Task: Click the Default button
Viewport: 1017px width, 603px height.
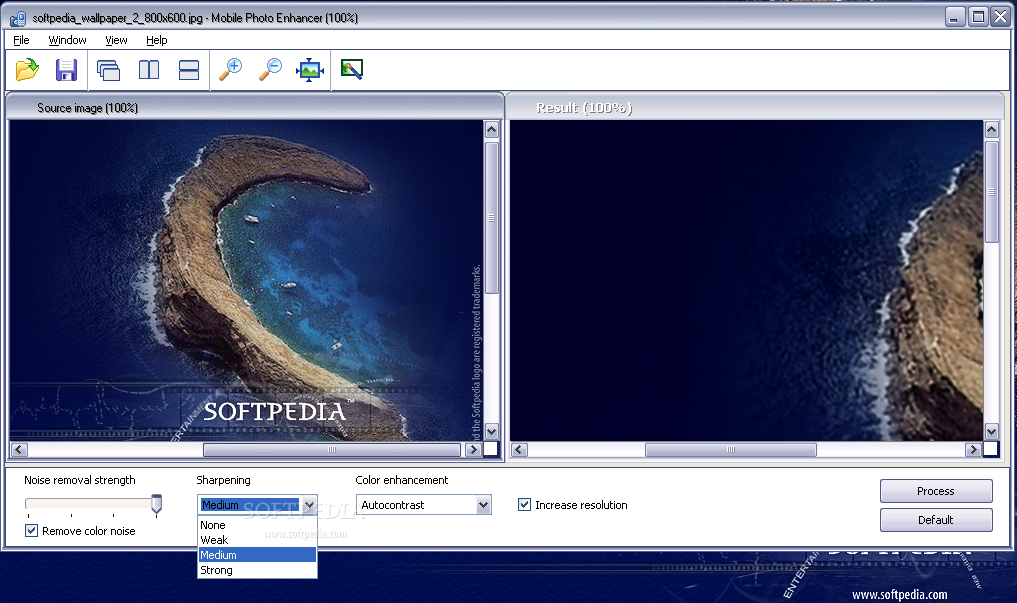Action: click(x=936, y=520)
